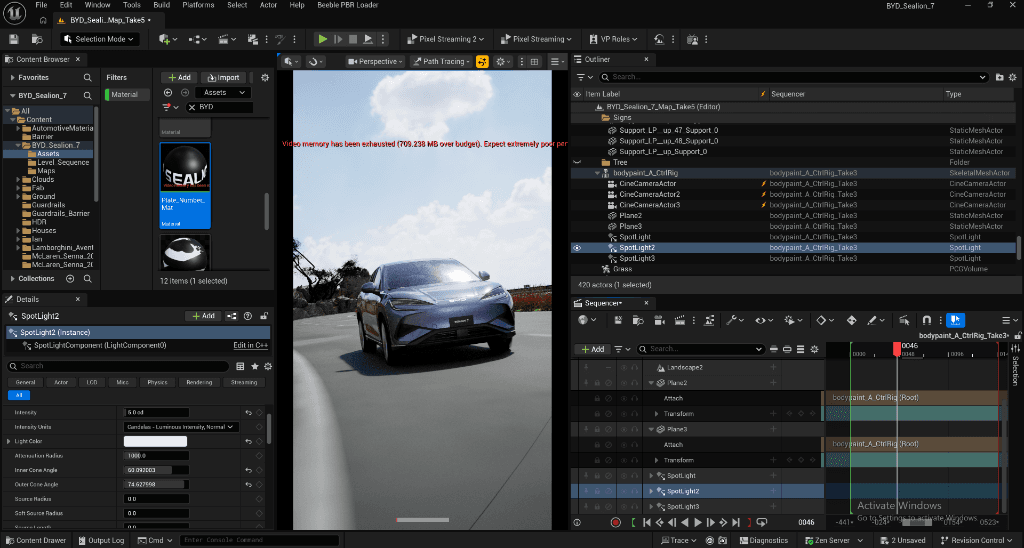
Task: Play the sequence forward in the Sequencer
Action: pyautogui.click(x=697, y=523)
